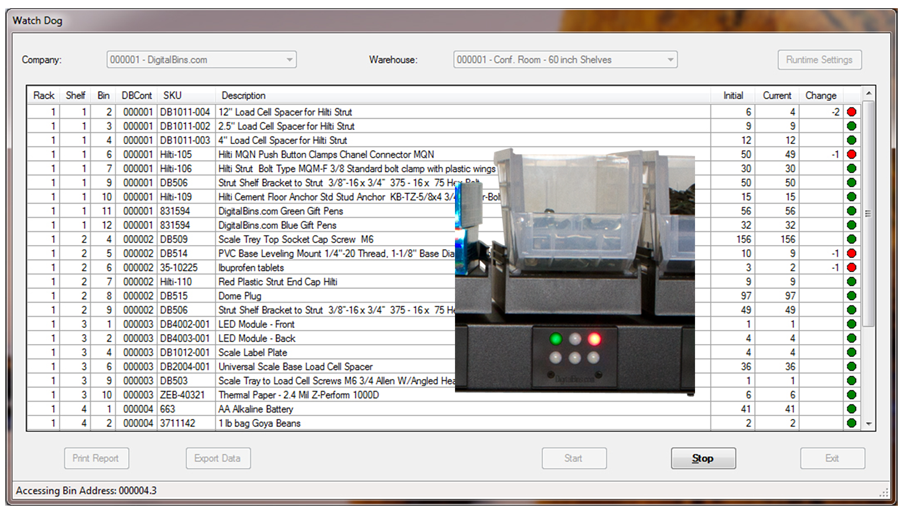The width and height of the screenshot is (900, 511).
Task: Click green status dot for Dome Plug row
Action: 851,296
